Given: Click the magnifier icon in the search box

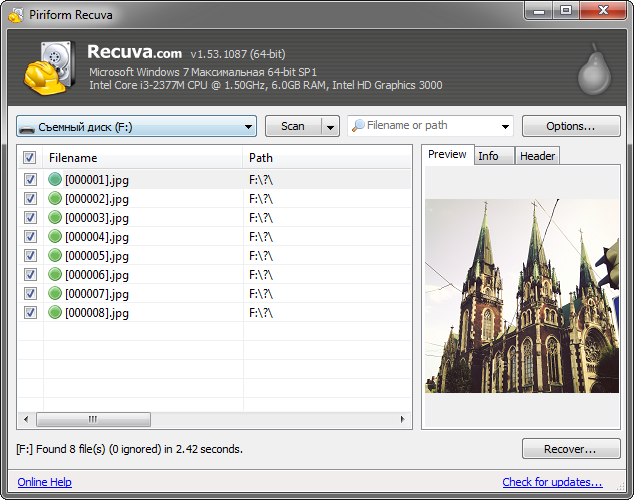Looking at the screenshot, I should coord(358,126).
